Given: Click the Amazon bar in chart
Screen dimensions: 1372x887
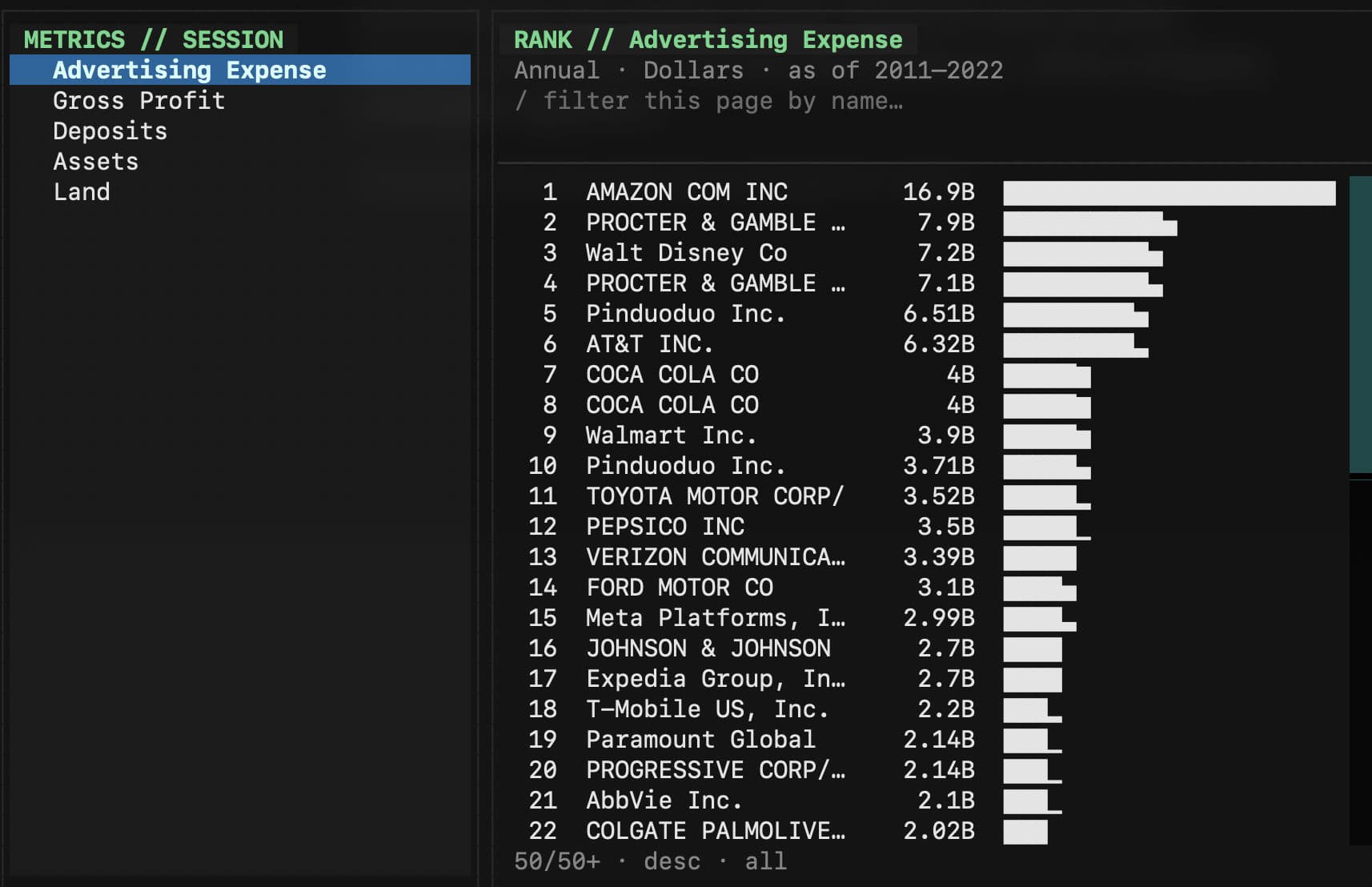Looking at the screenshot, I should click(1169, 193).
